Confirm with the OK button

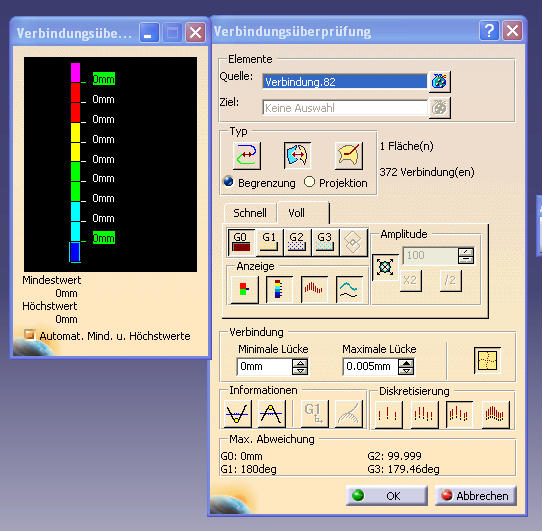point(387,496)
